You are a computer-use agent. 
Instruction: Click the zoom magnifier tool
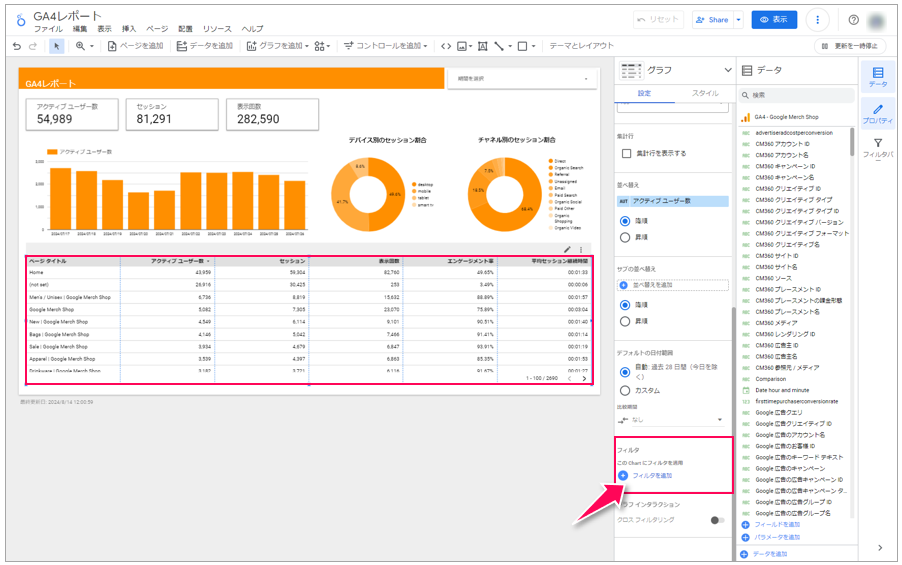click(x=81, y=46)
